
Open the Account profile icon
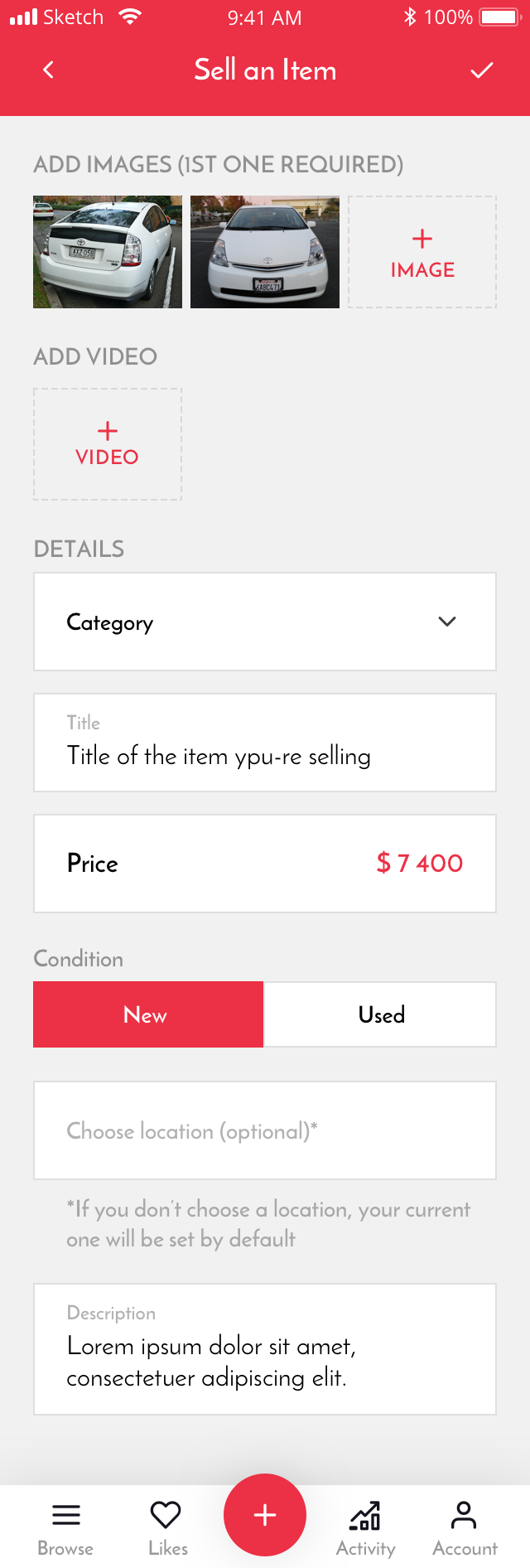465,1507
